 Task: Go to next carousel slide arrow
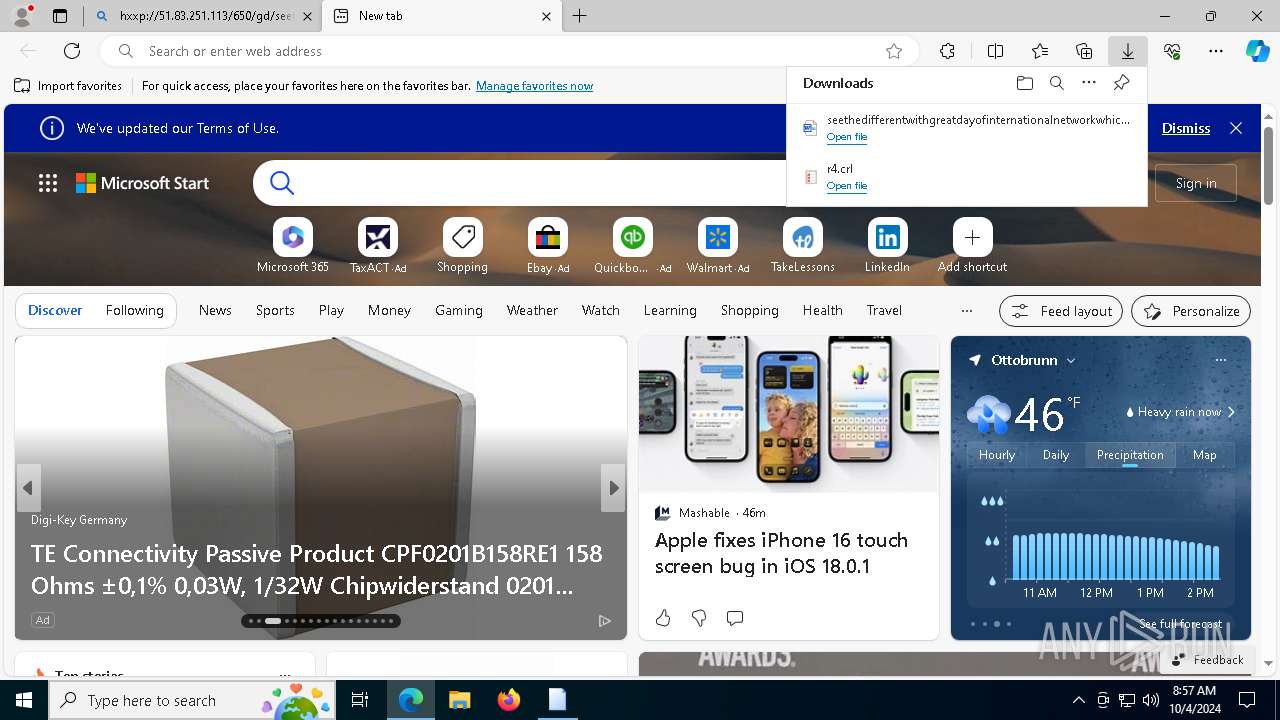click(614, 488)
